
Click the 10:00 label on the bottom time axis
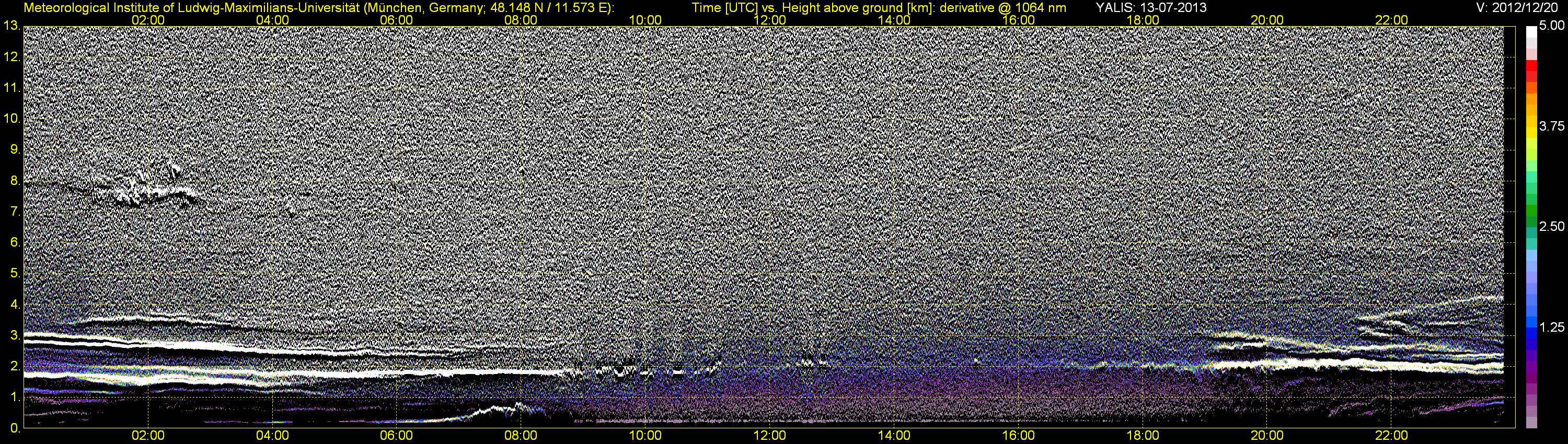click(645, 436)
